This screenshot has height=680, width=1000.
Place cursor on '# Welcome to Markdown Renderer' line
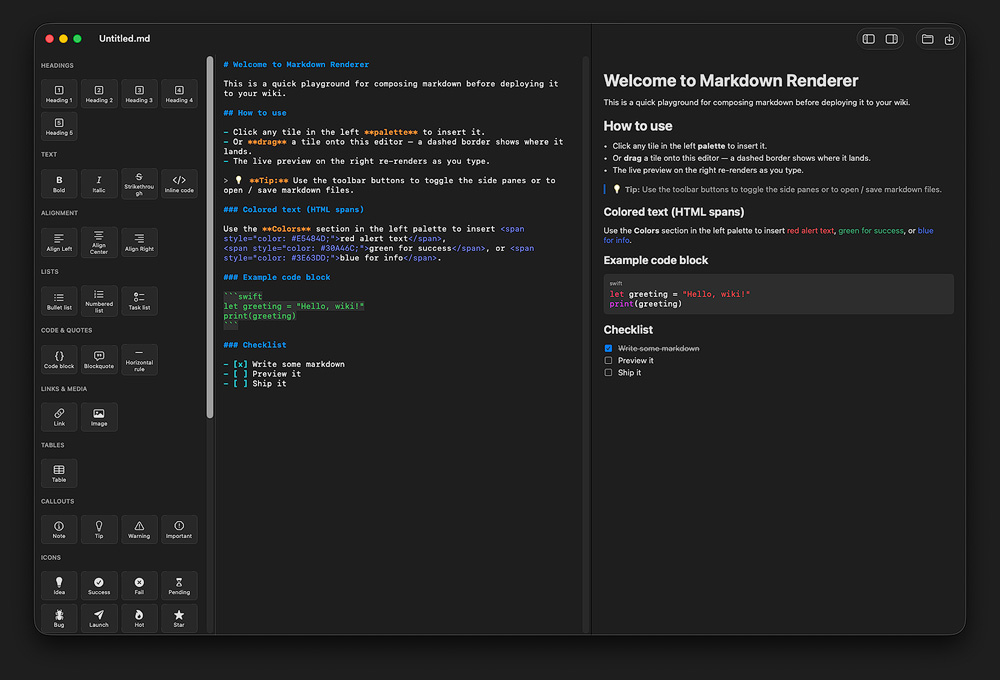coord(296,64)
